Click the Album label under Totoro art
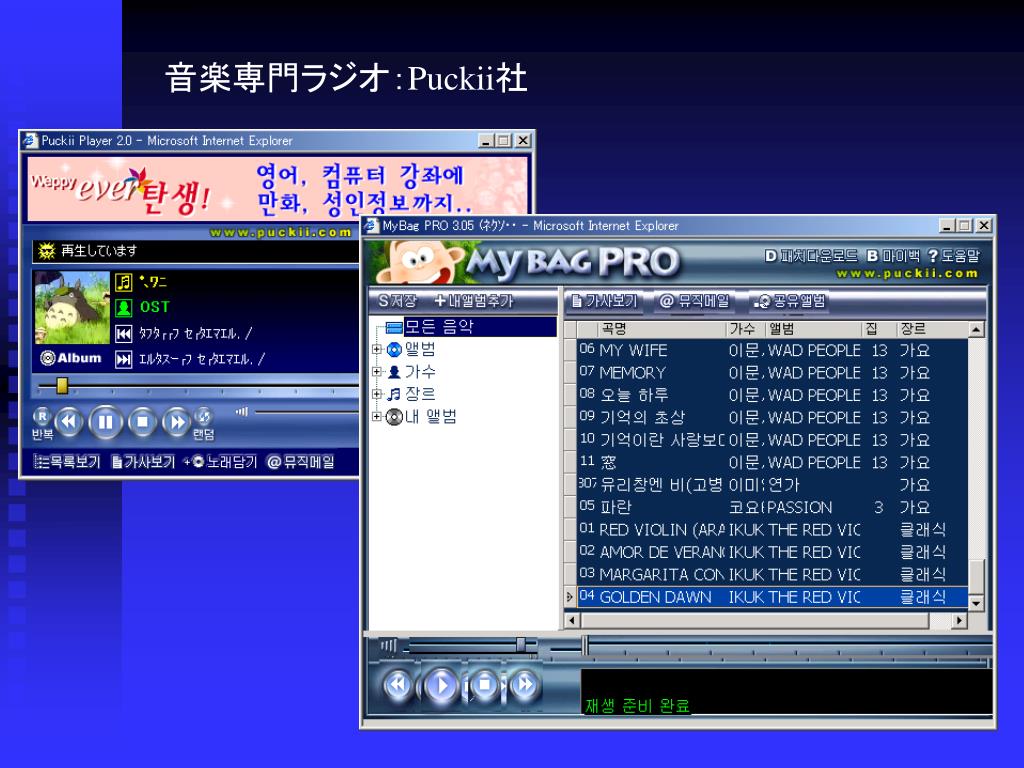1024x768 pixels. click(72, 358)
